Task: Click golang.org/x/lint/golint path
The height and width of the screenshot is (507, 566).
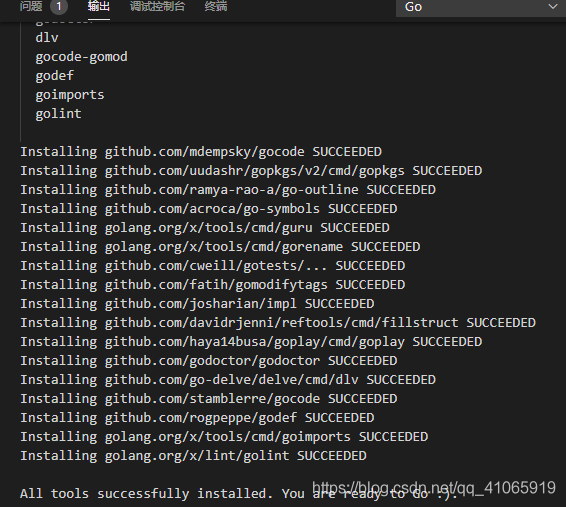Action: coord(197,456)
